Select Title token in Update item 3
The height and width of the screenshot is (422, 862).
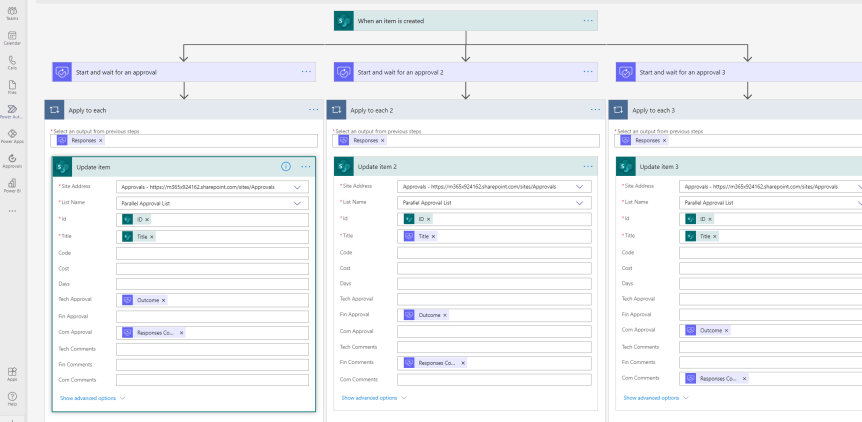[701, 236]
